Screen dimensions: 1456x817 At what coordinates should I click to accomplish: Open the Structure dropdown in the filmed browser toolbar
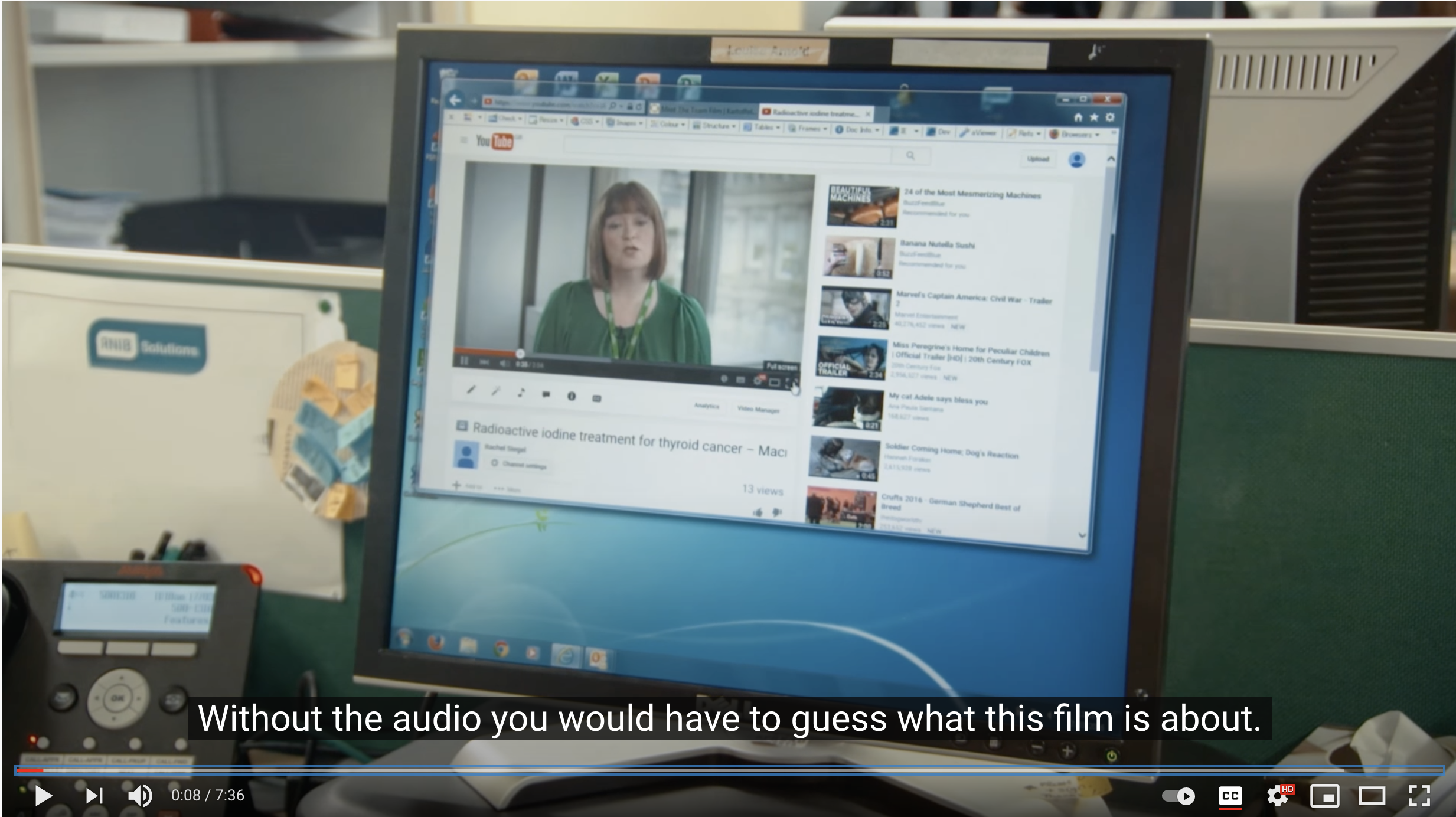pyautogui.click(x=714, y=126)
